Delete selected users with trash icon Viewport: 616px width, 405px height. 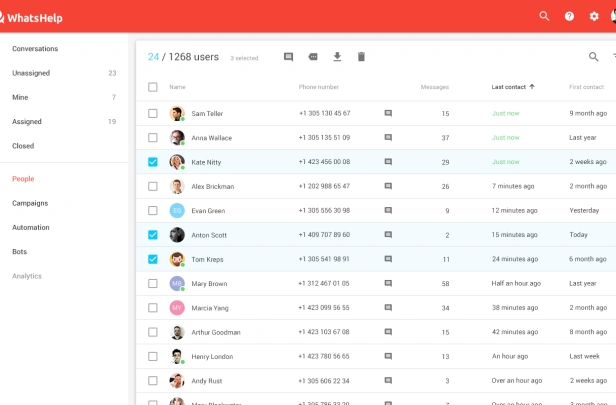tap(361, 57)
